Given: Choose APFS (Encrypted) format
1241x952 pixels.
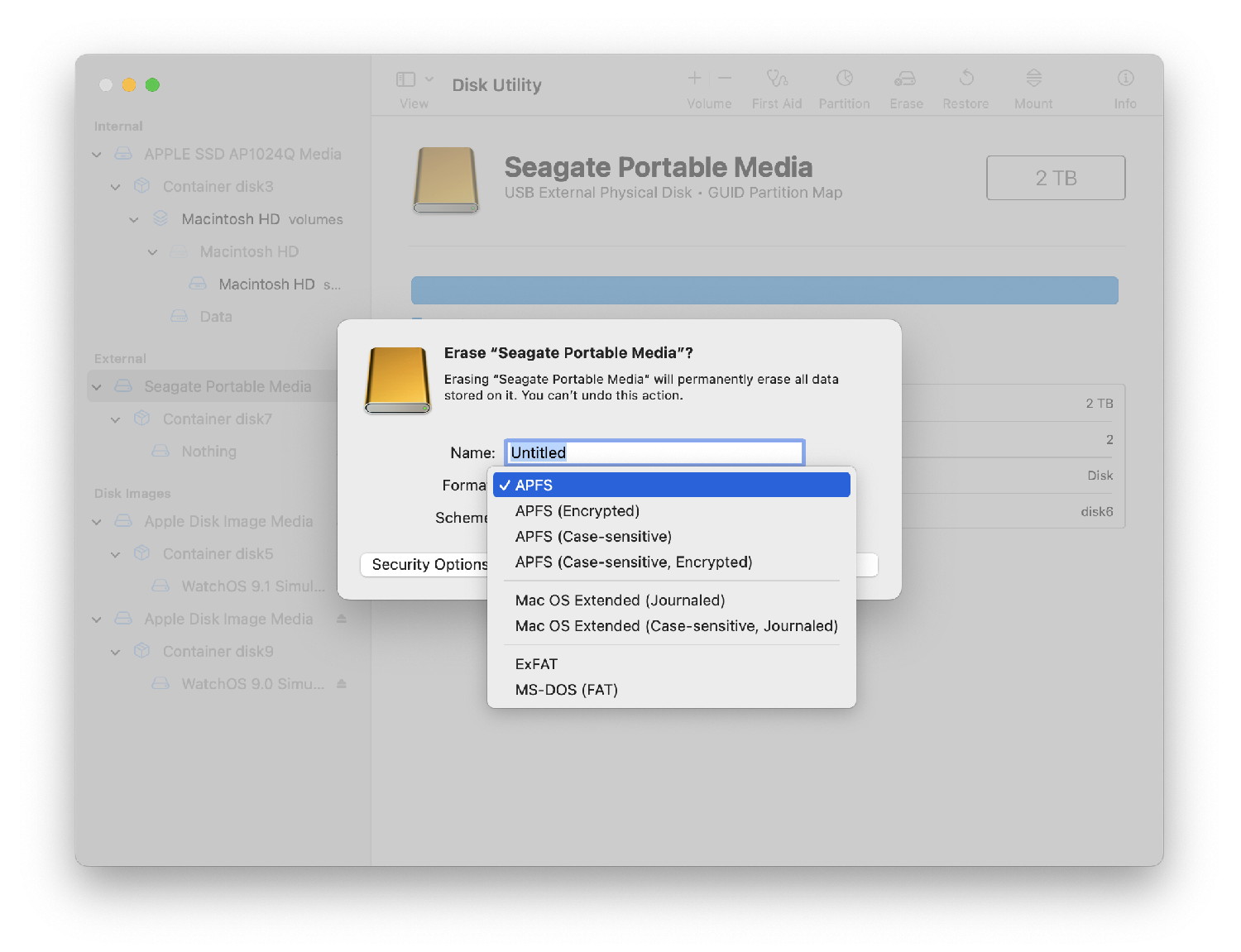Looking at the screenshot, I should (672, 510).
